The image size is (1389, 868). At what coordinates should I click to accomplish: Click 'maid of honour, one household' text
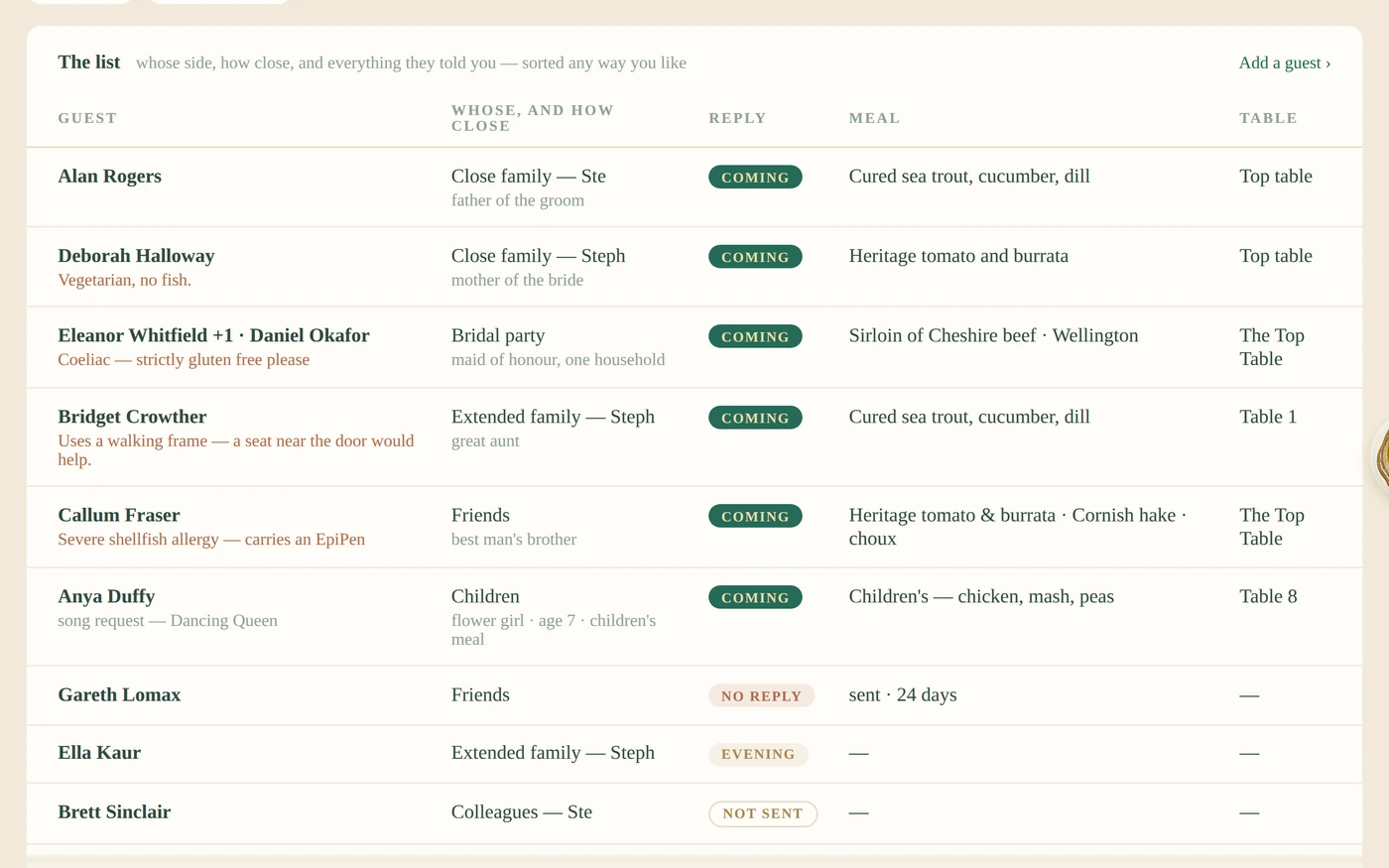[x=558, y=359]
